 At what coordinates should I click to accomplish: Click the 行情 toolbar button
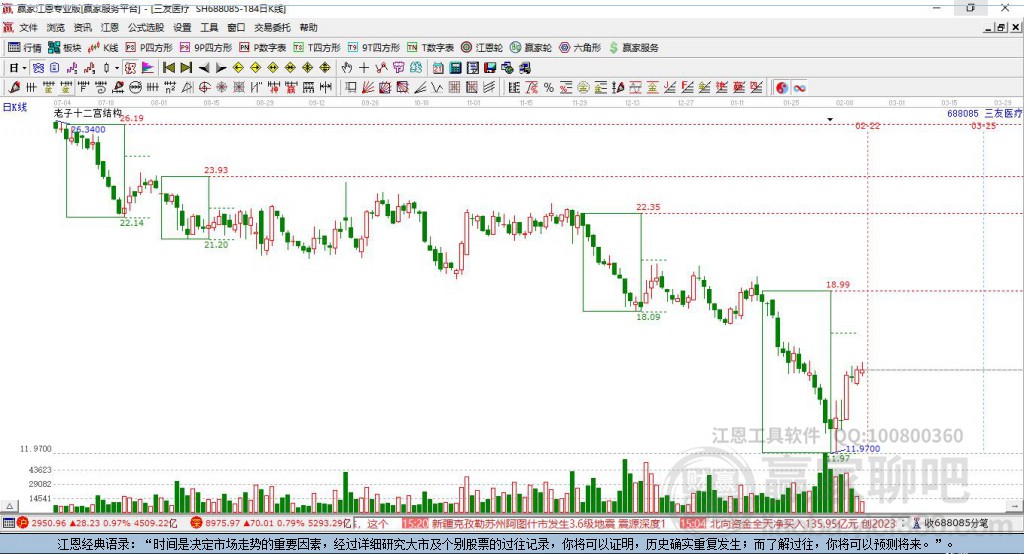pos(25,48)
